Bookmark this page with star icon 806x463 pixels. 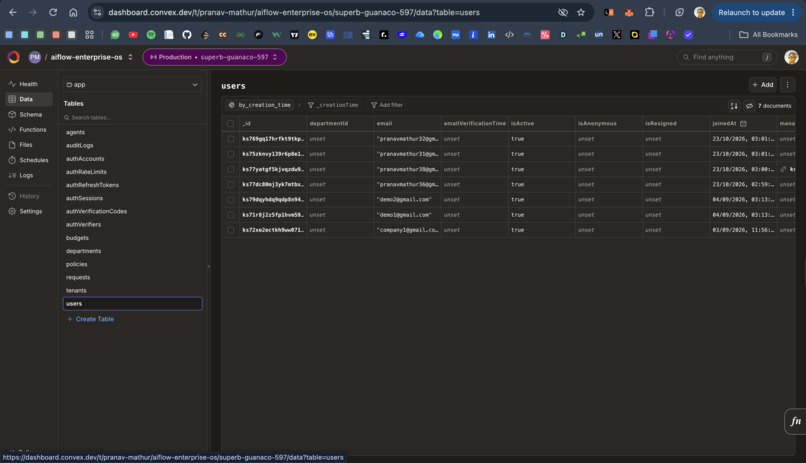[x=581, y=12]
